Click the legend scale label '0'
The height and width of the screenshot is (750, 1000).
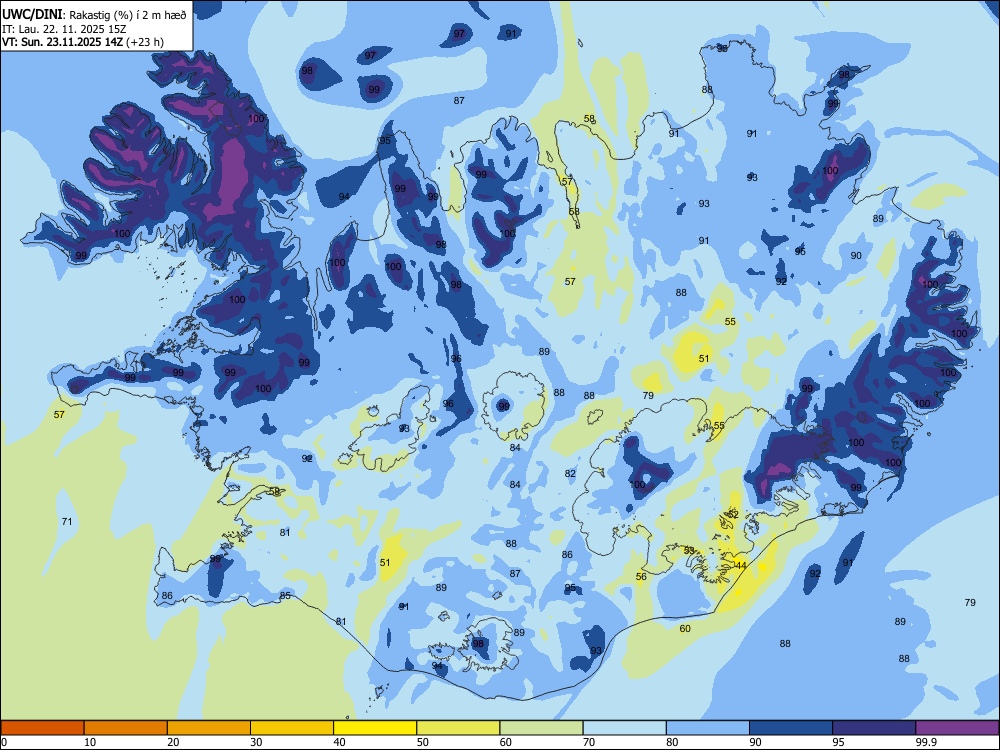[4, 742]
